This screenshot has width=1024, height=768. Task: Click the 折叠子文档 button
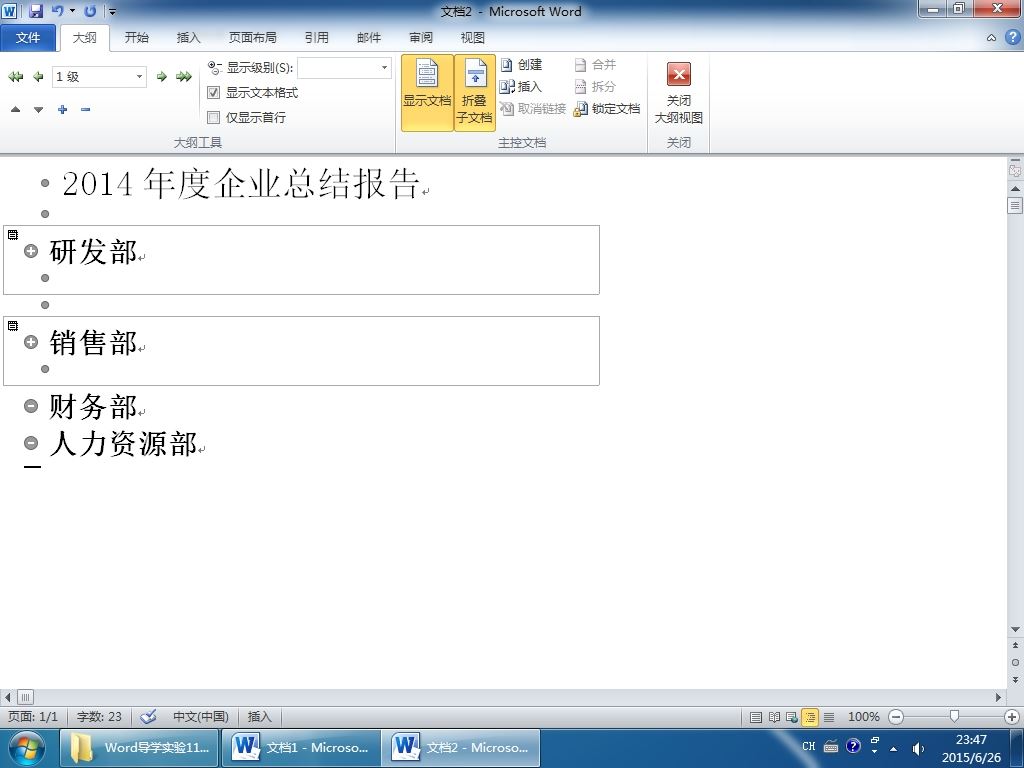tap(475, 93)
